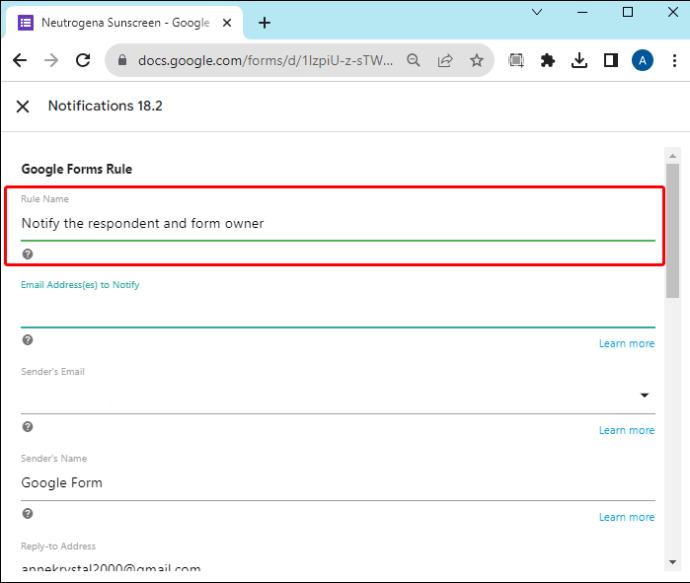Open Extensions puzzle icon
This screenshot has height=583, width=690.
tap(547, 60)
